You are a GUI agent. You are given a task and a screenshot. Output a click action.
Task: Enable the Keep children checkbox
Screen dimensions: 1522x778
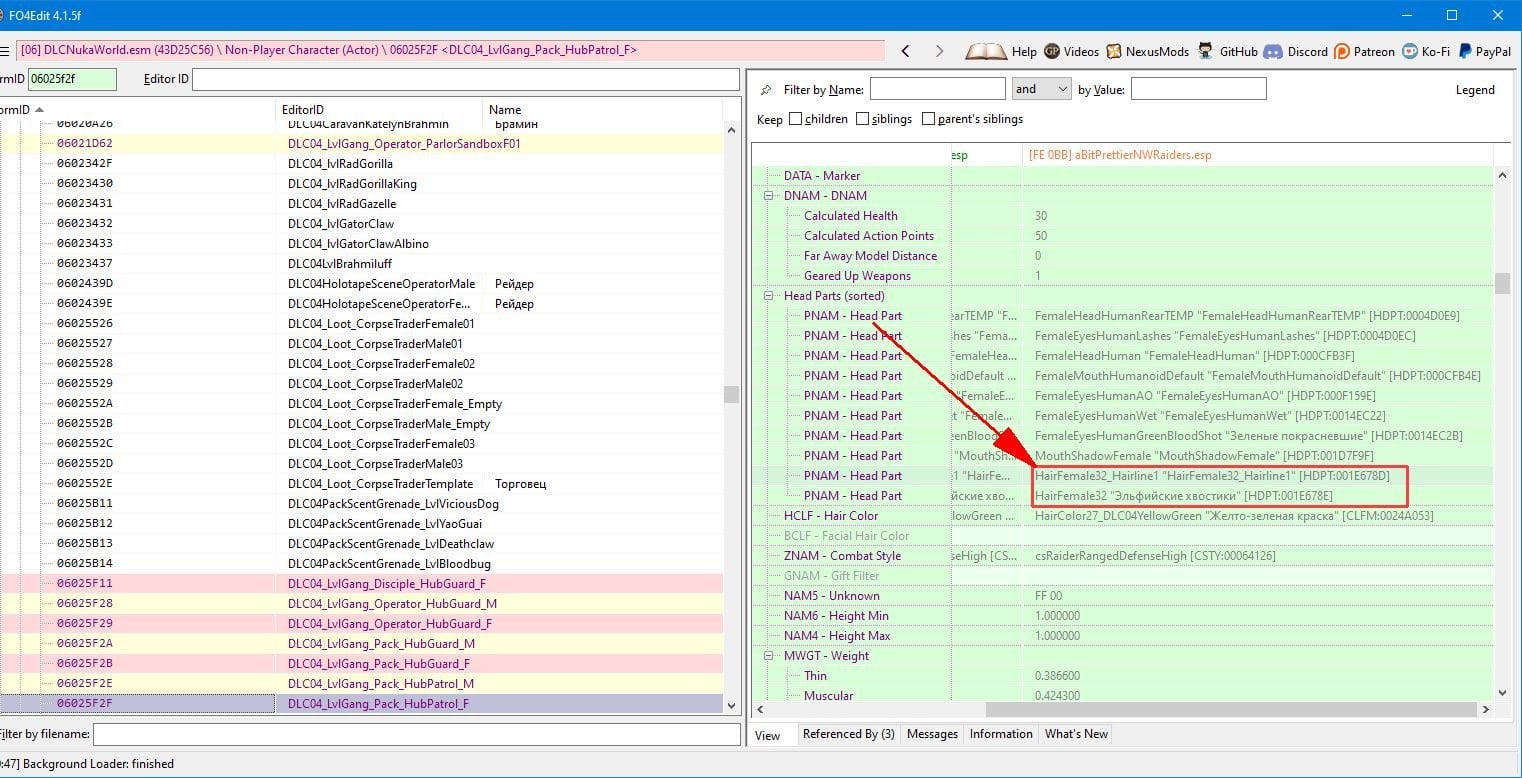(x=795, y=119)
